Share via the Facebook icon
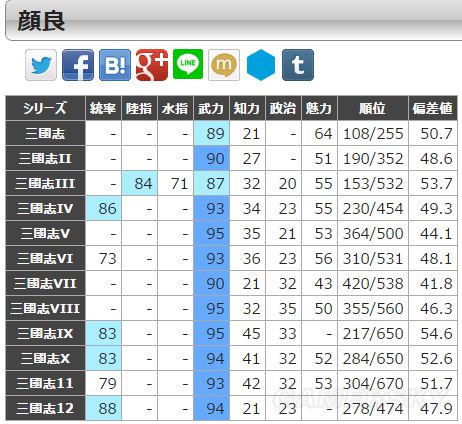 [x=78, y=65]
